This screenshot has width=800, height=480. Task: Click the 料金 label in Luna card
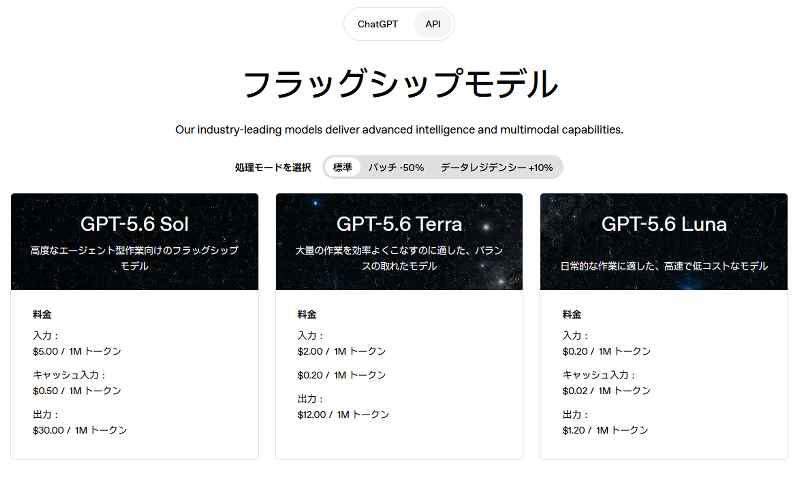coord(572,315)
